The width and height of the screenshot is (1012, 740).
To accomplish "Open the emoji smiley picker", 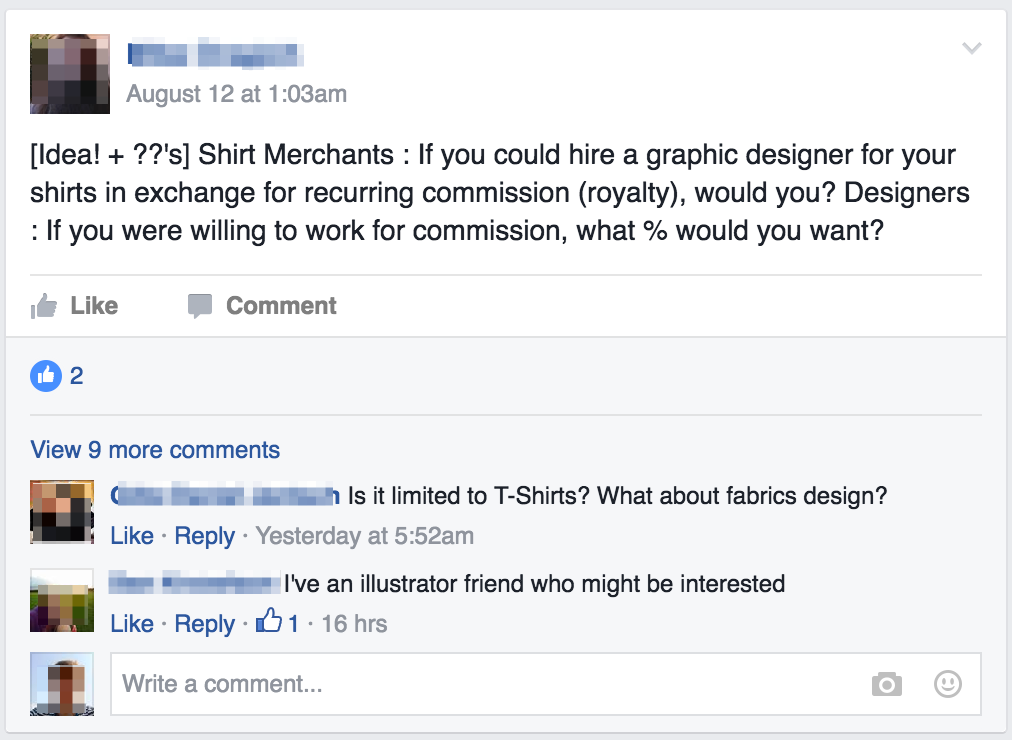I will (947, 684).
